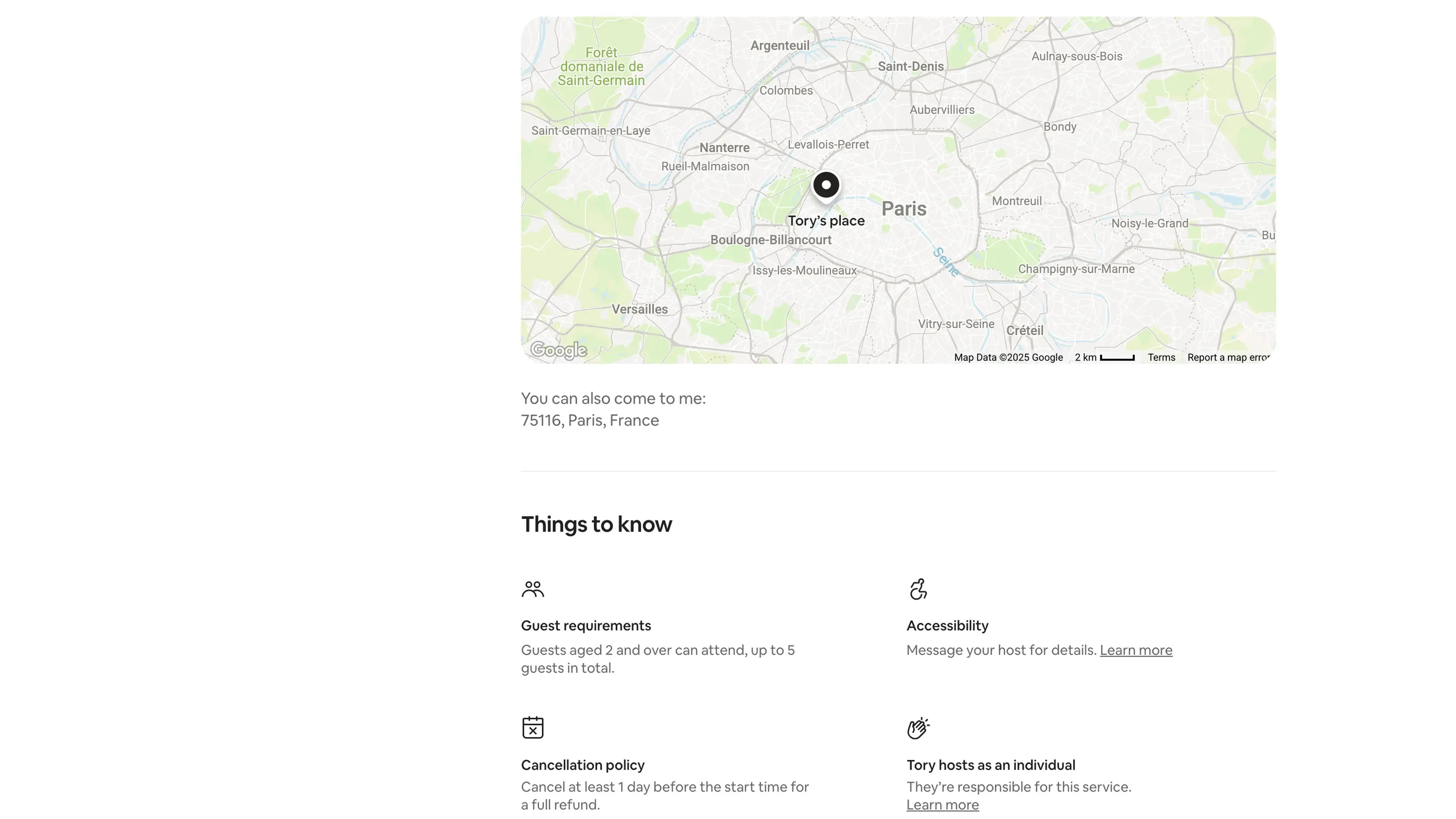Click the Guest requirements heading

[x=585, y=626]
